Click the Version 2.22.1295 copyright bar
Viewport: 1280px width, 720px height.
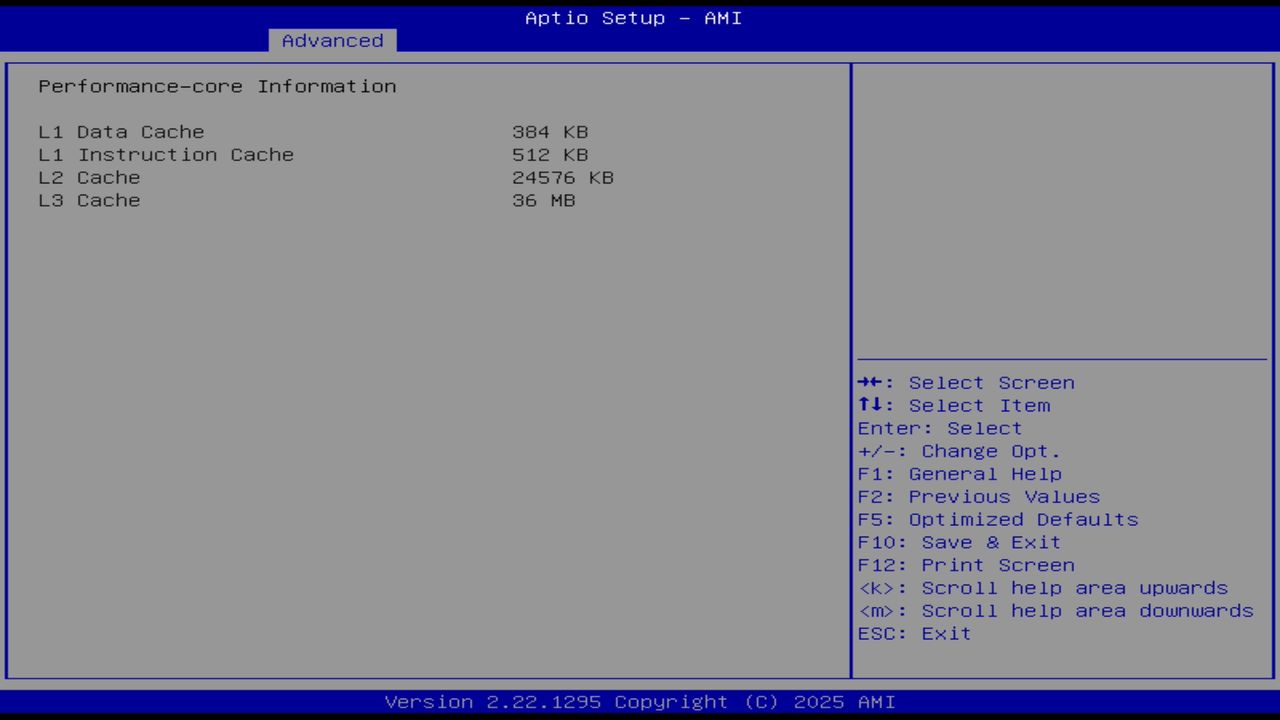pos(640,701)
